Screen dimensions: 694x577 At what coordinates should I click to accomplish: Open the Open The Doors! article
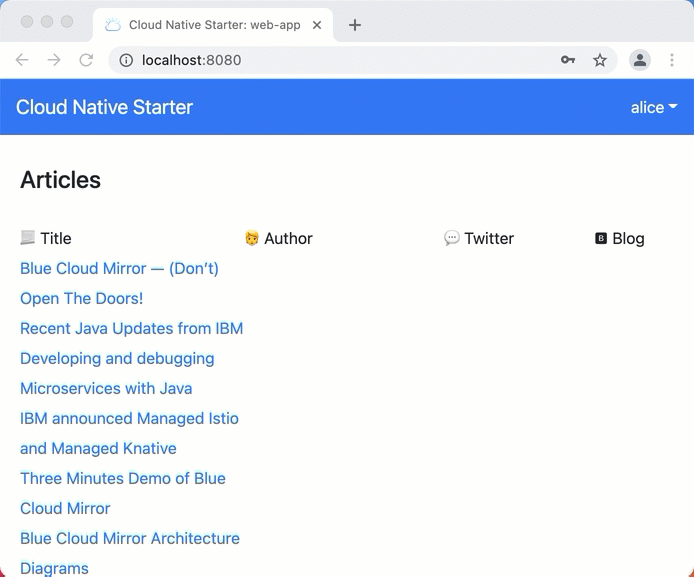[x=82, y=298]
